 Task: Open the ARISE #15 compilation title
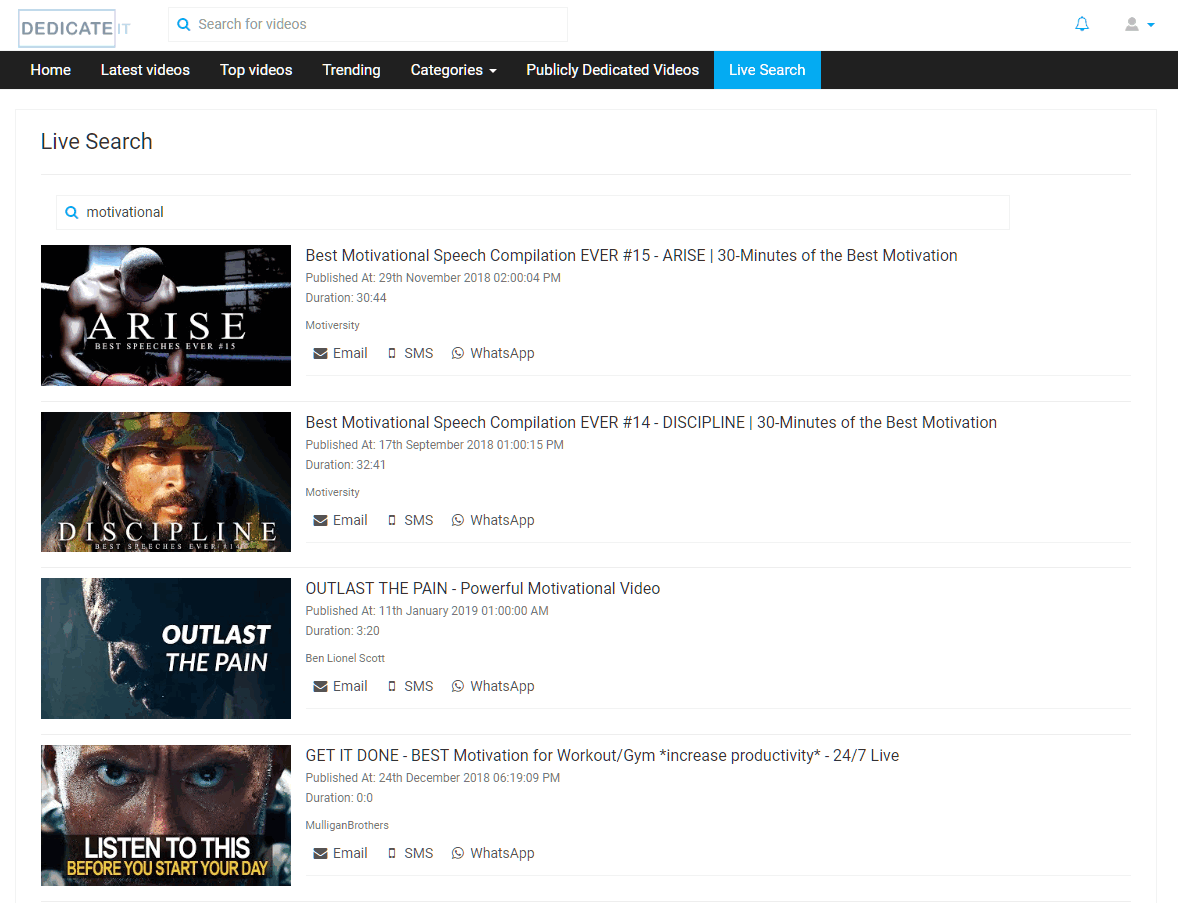tap(631, 255)
